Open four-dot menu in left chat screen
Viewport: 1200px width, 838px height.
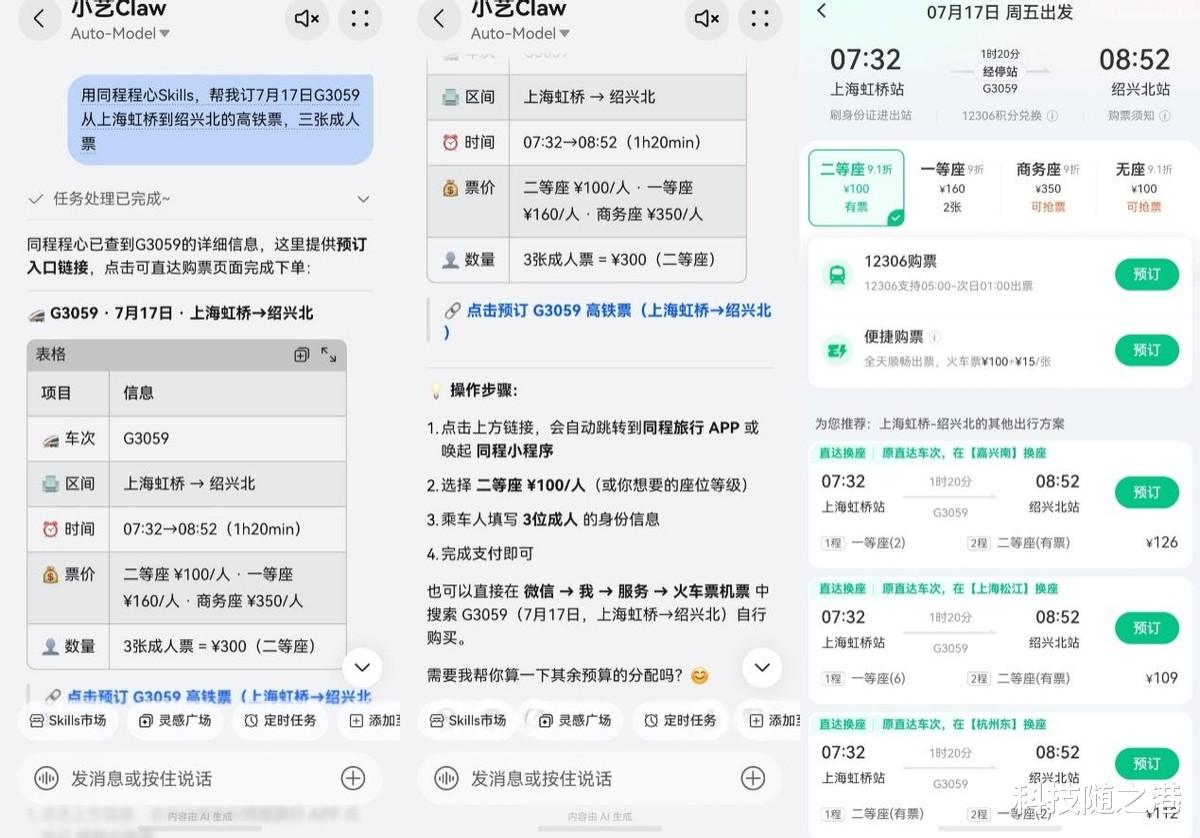click(360, 18)
